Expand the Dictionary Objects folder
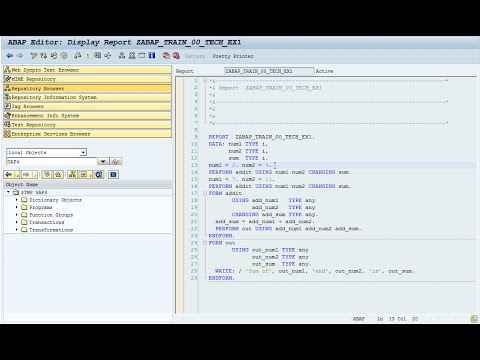480x360 pixels. tap(17, 200)
